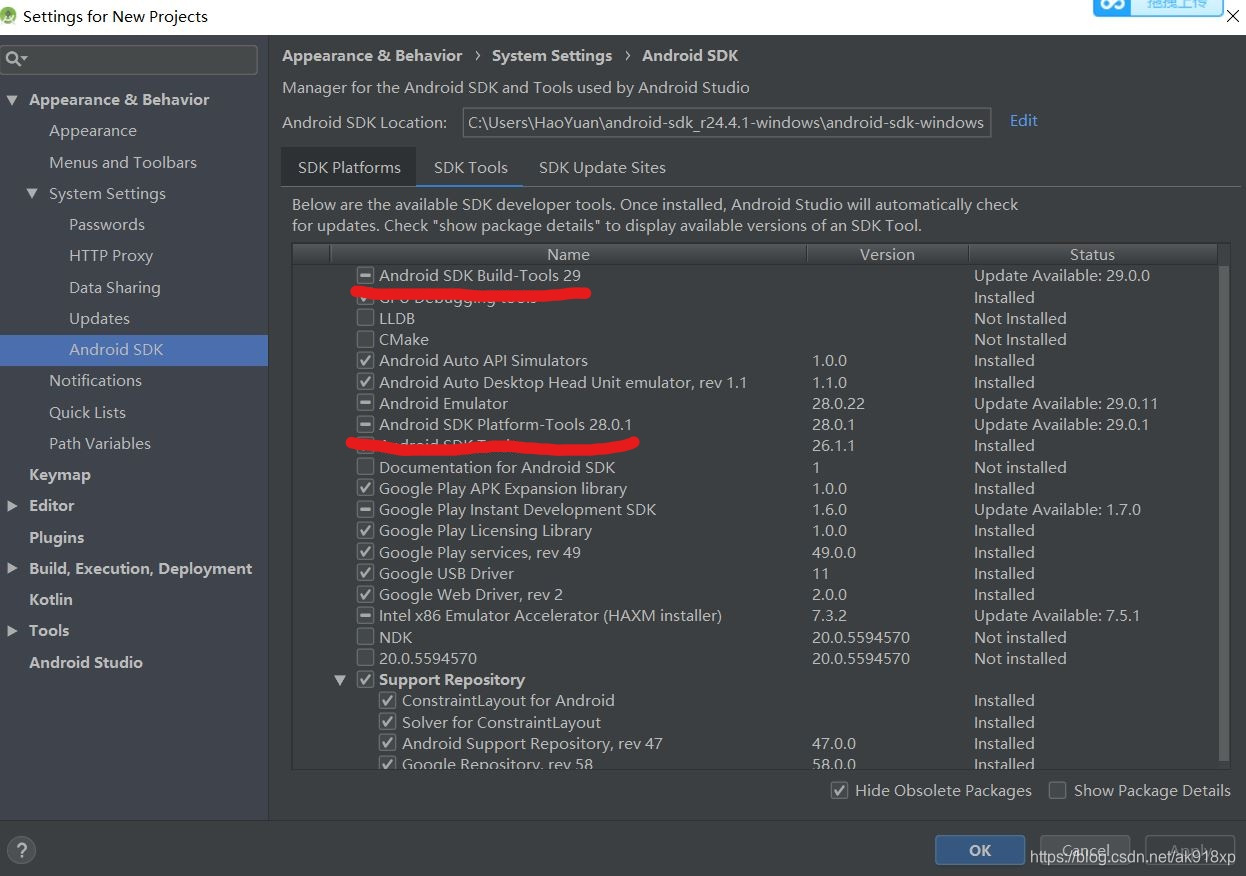Switch to SDK Platforms tab
This screenshot has width=1246, height=876.
[349, 168]
